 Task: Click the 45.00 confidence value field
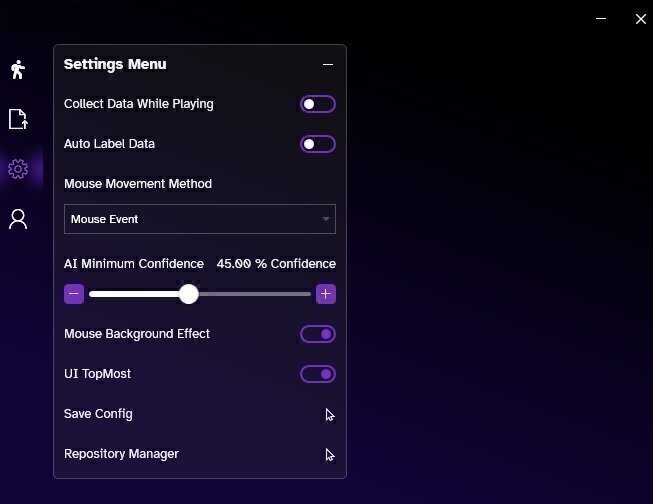pos(234,264)
